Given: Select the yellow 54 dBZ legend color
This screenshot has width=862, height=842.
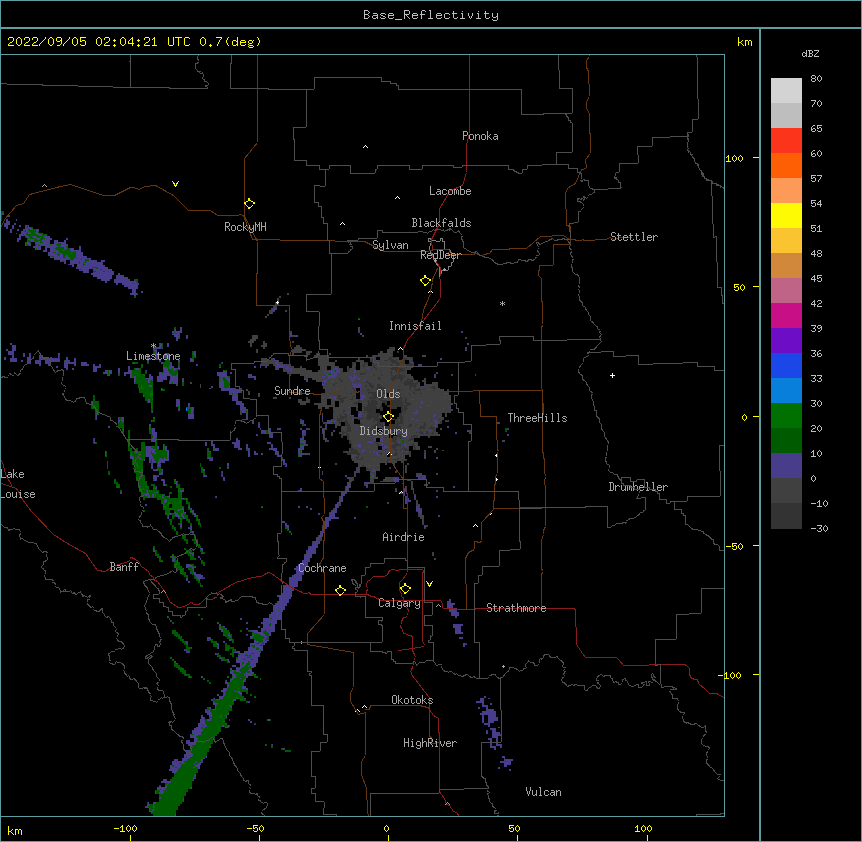Looking at the screenshot, I should 786,215.
